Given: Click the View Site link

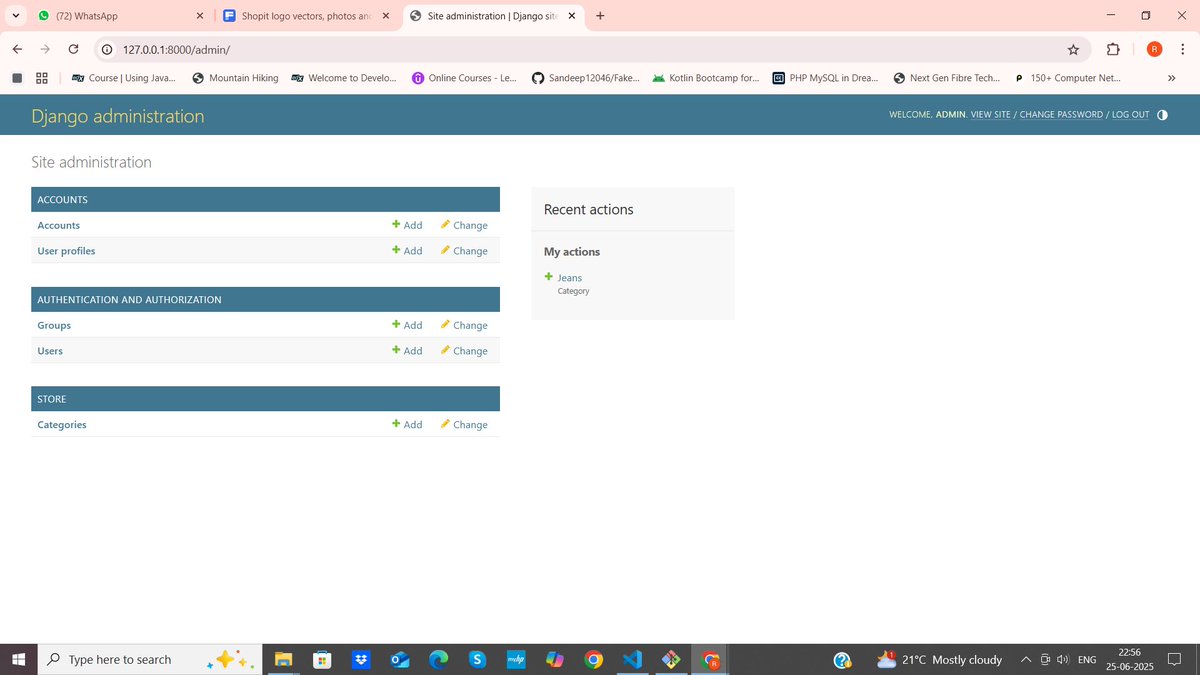Looking at the screenshot, I should [990, 115].
